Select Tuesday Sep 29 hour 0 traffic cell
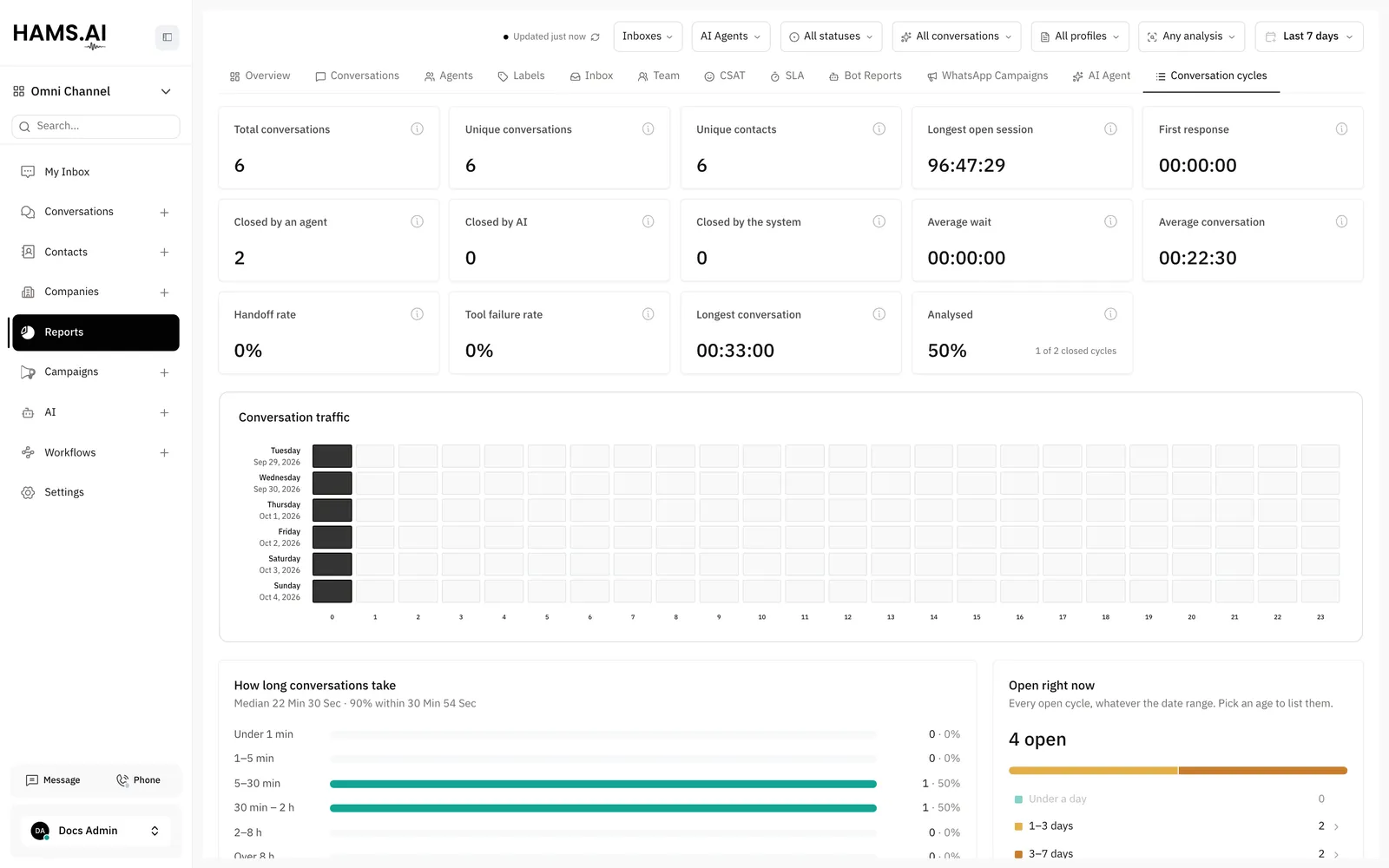Screen dimensions: 1389x868 [x=332, y=456]
